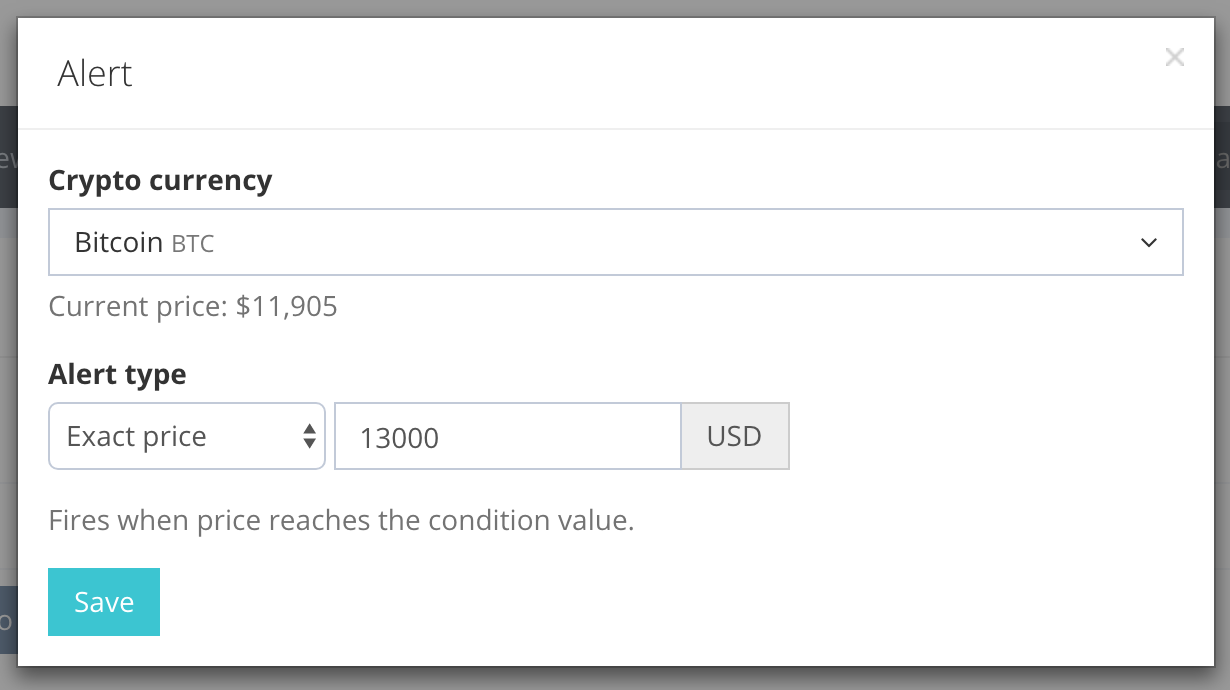Click the 'Exact price' text in the select
The height and width of the screenshot is (690, 1230).
tap(136, 436)
